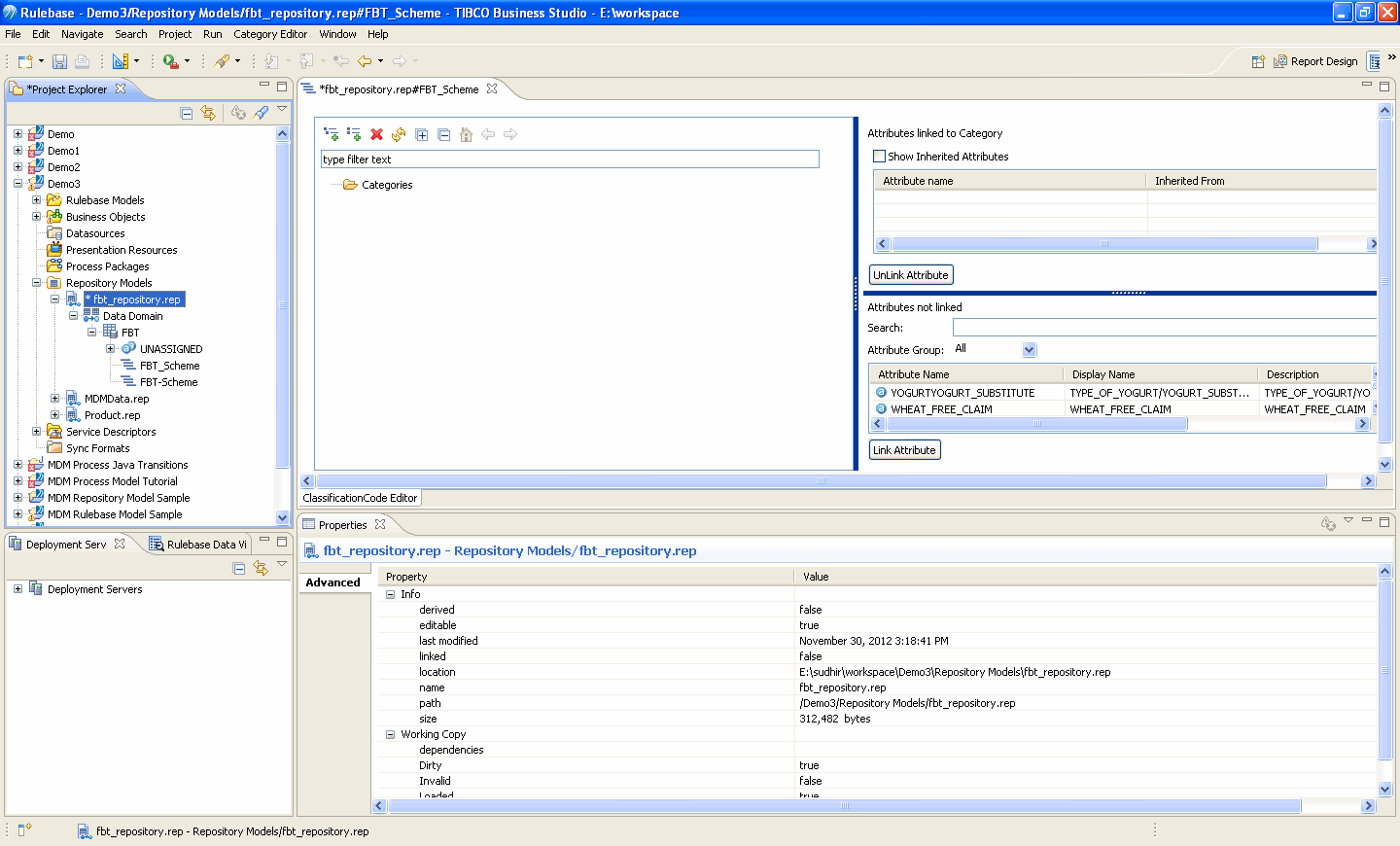1400x846 pixels.
Task: Click Project Explorer vertical scrollbar down arrow
Action: 283,517
